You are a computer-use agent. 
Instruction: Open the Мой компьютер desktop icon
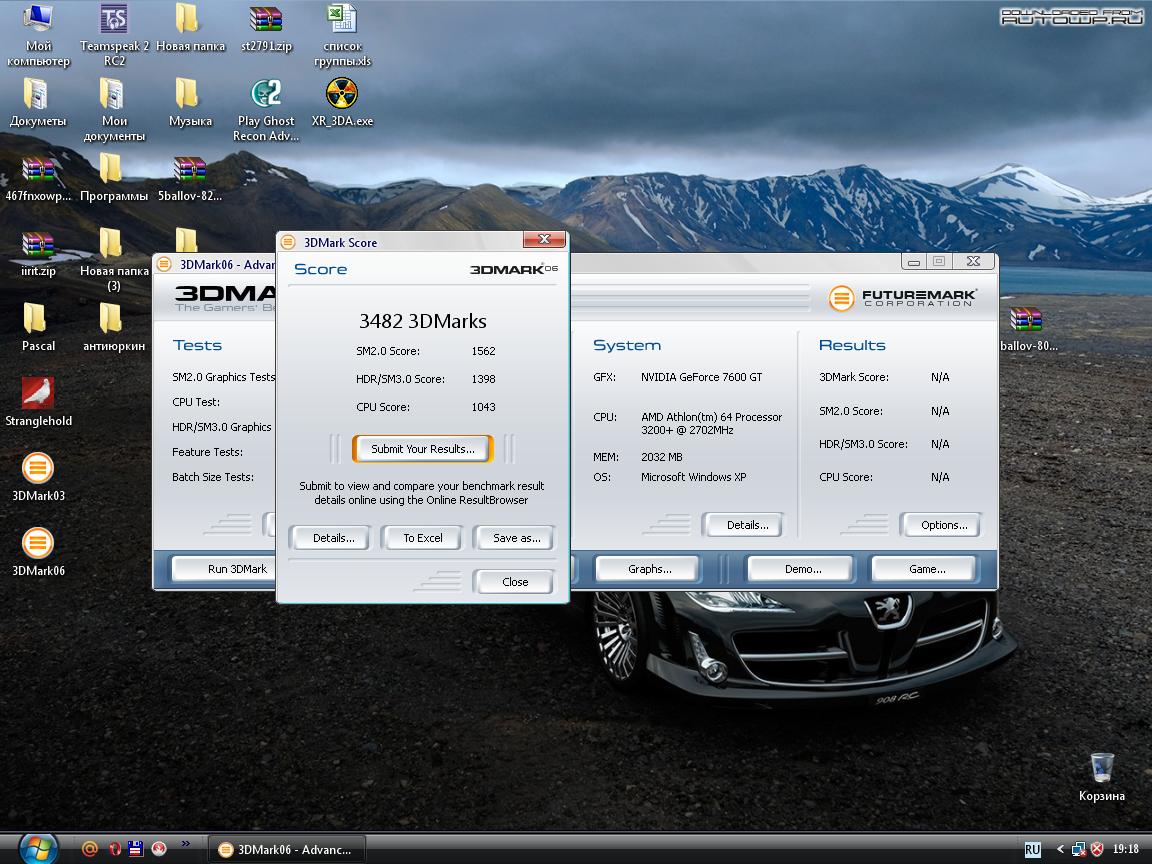(38, 35)
